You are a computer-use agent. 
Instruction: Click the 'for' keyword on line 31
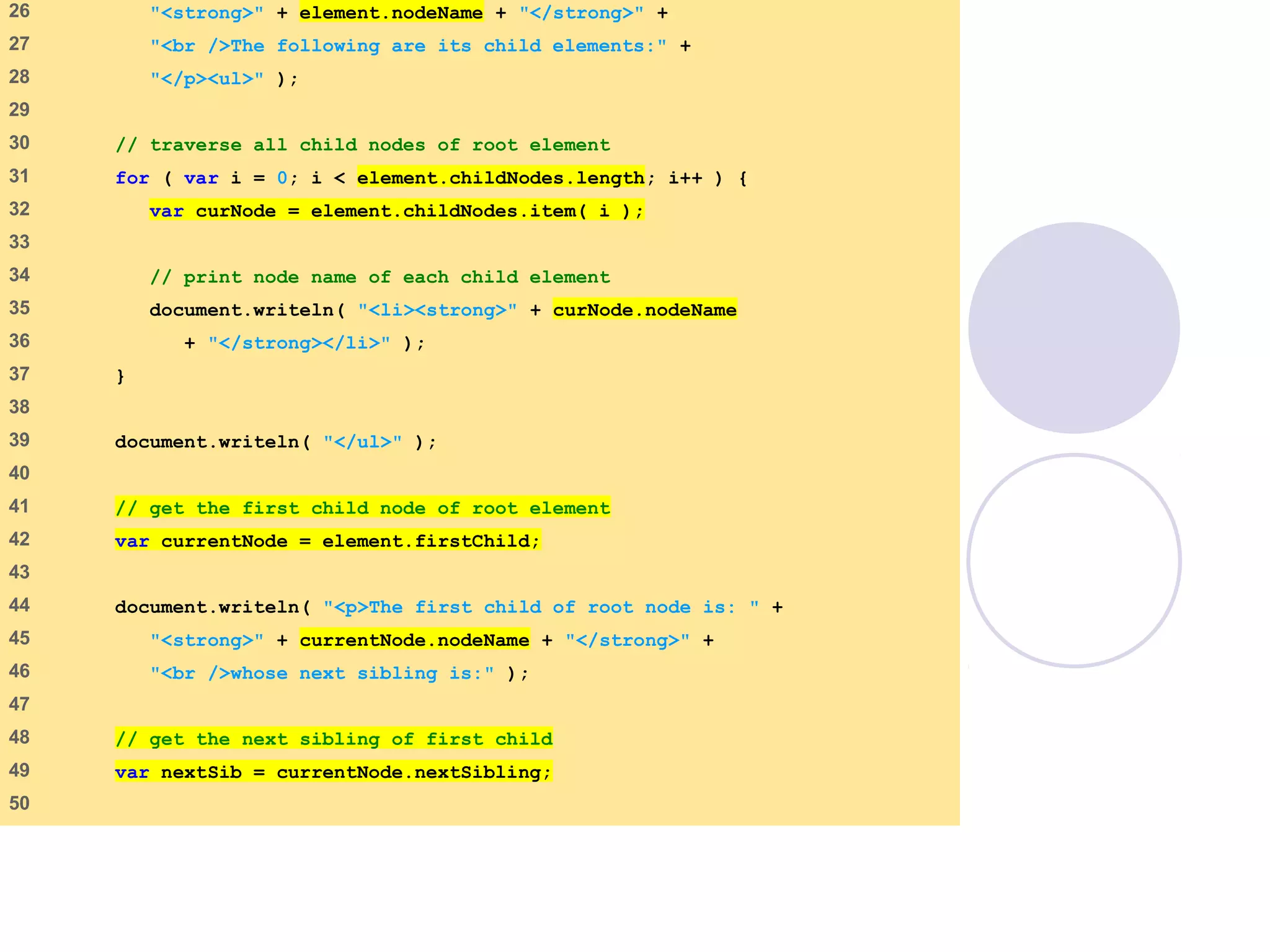click(132, 178)
